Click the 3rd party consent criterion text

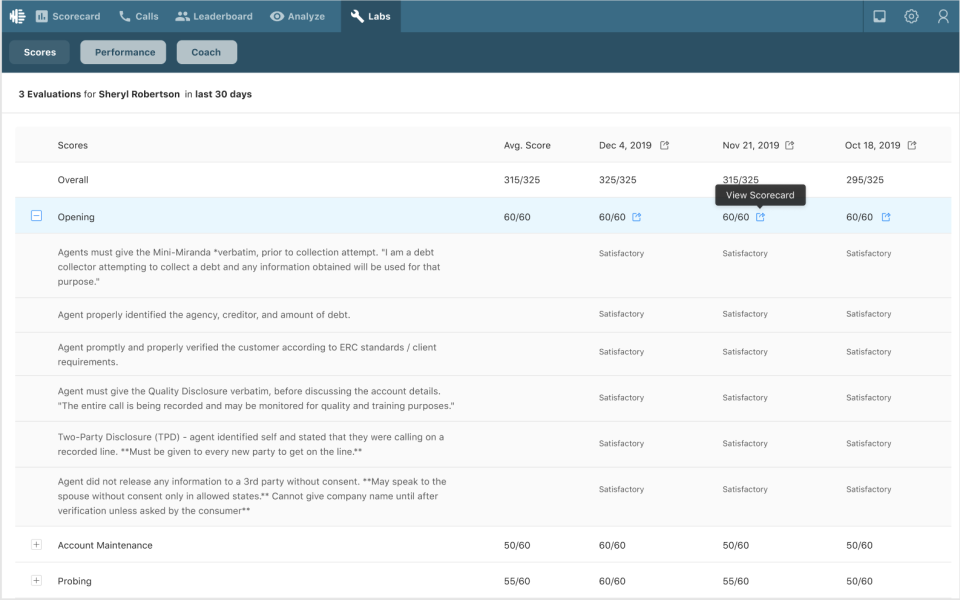252,496
